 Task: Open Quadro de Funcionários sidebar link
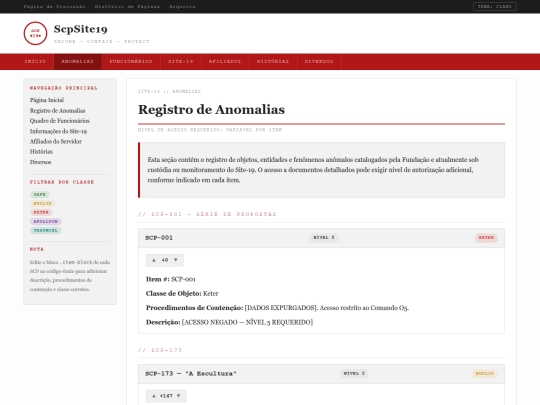click(60, 121)
